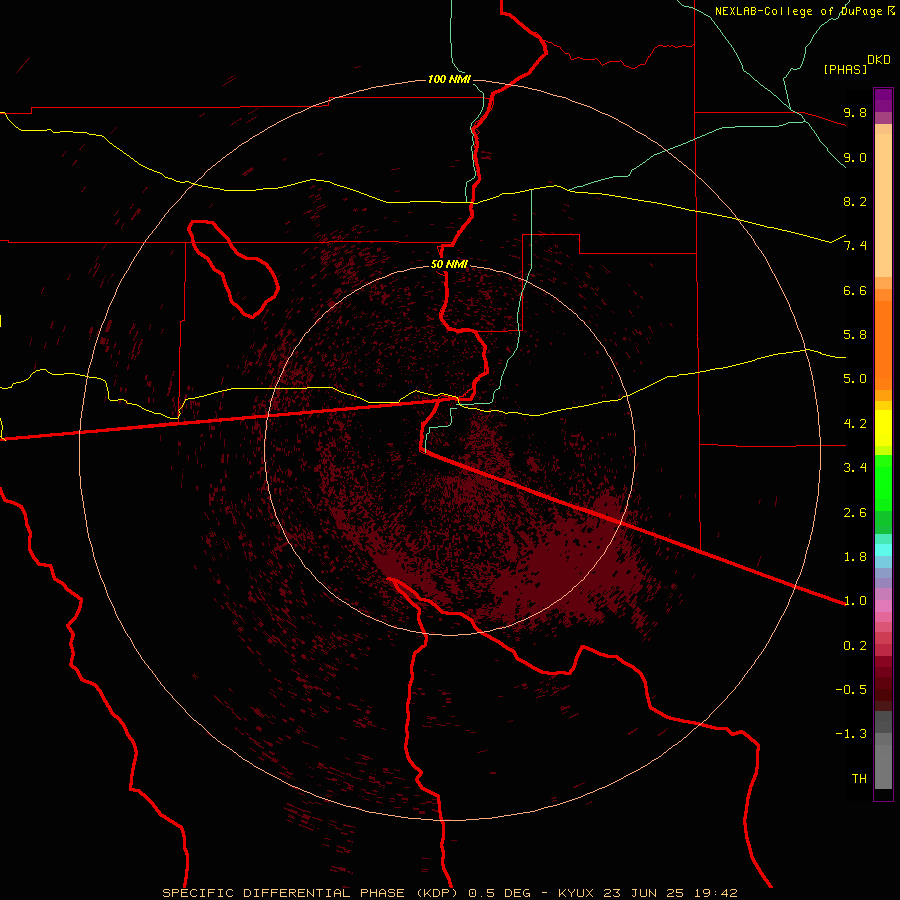
Task: Pick the orange segment of the color bar
Action: (883, 344)
